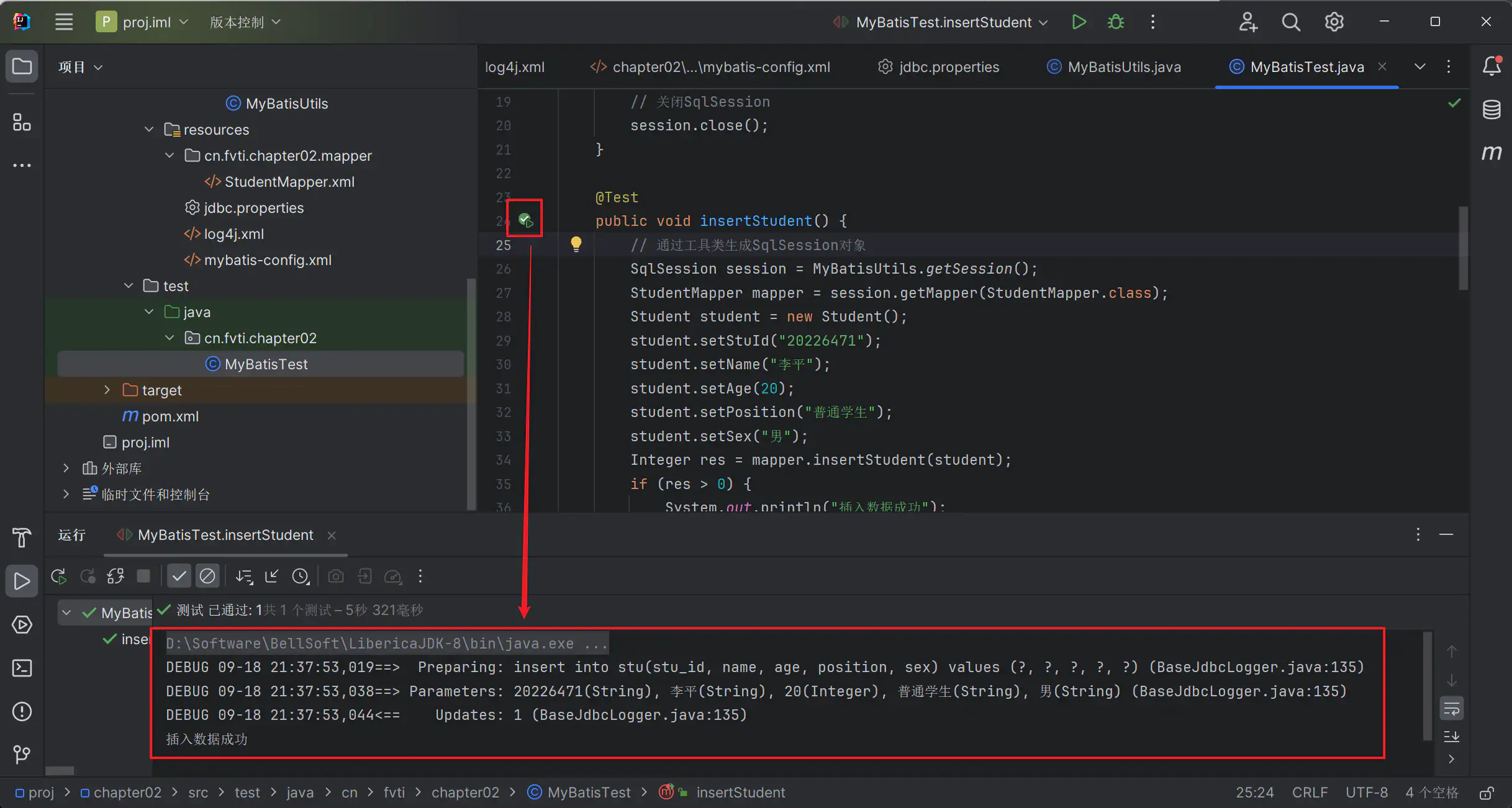
Task: Run MyBatisTest.insertStudent with green play button
Action: coord(1079,22)
